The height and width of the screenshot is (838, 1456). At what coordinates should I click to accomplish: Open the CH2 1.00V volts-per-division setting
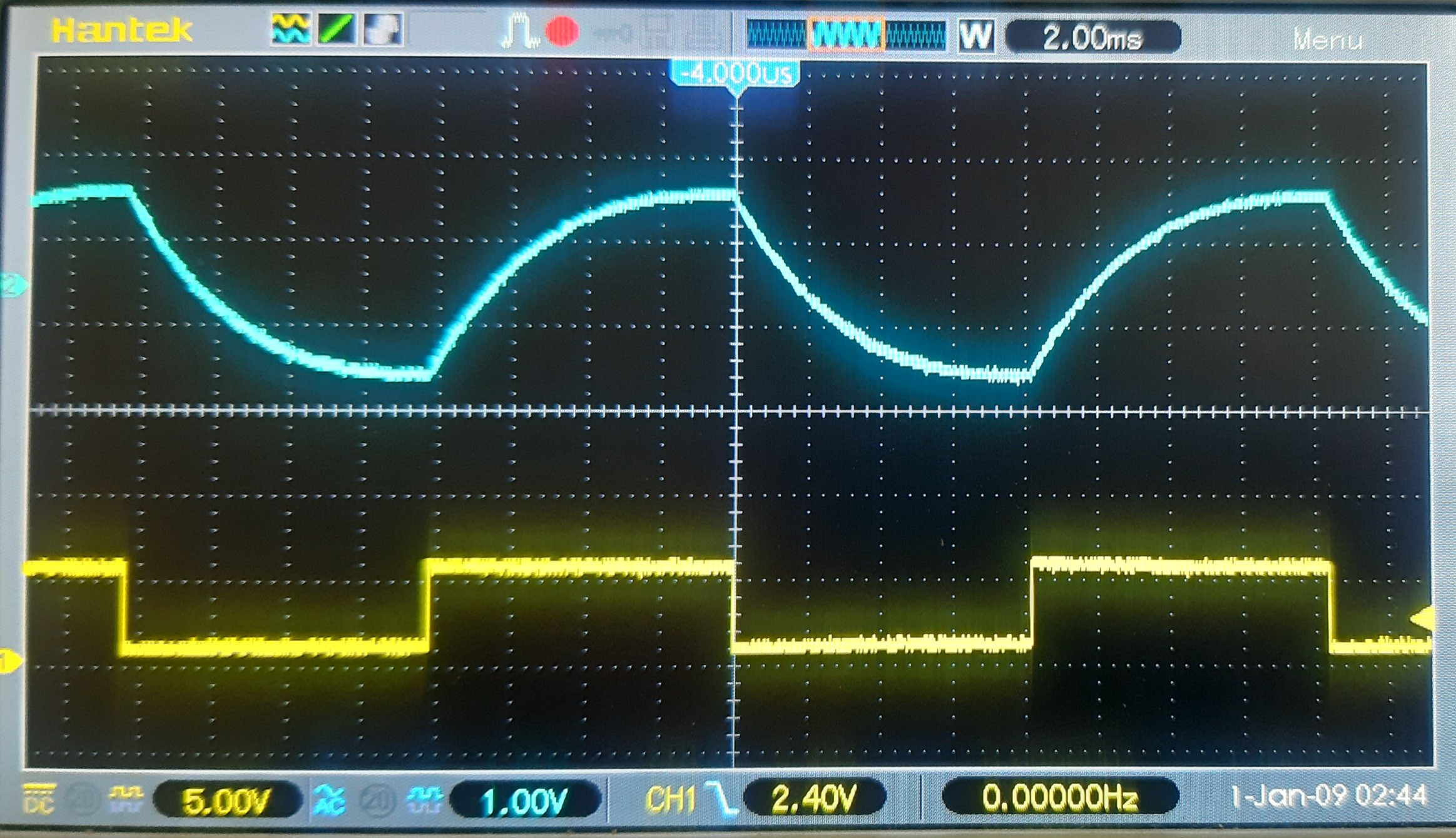tap(524, 800)
